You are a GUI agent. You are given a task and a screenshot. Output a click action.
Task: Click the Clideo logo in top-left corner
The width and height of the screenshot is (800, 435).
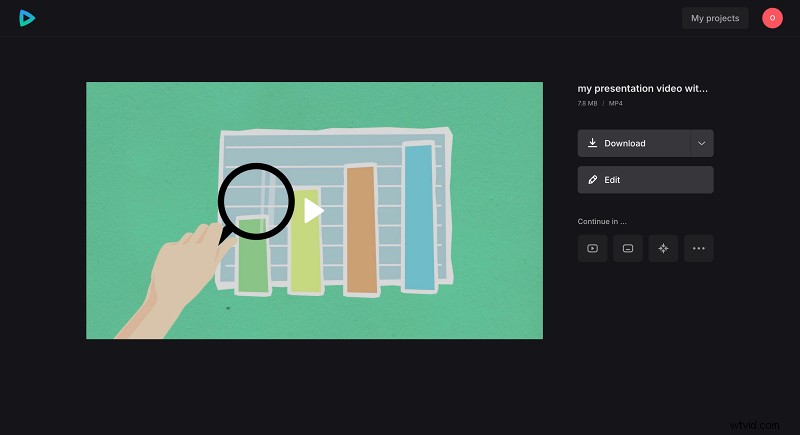(x=28, y=18)
